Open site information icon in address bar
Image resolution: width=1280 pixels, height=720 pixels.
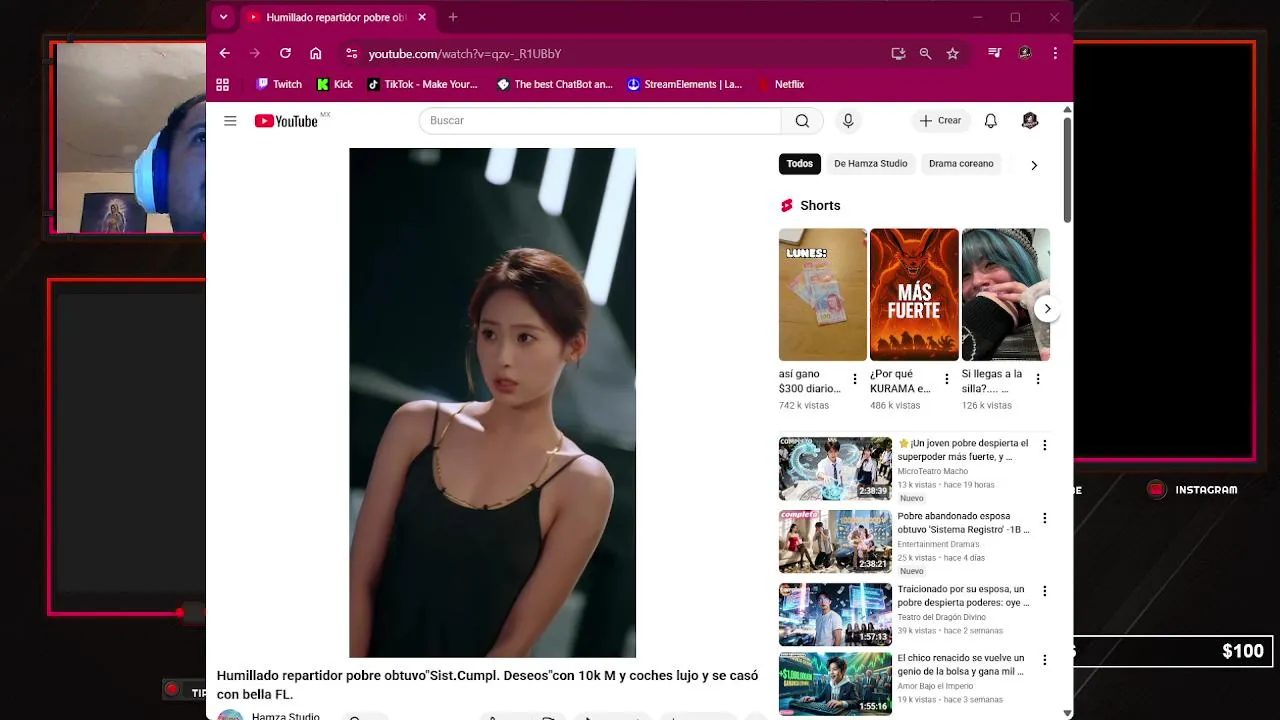[x=351, y=54]
